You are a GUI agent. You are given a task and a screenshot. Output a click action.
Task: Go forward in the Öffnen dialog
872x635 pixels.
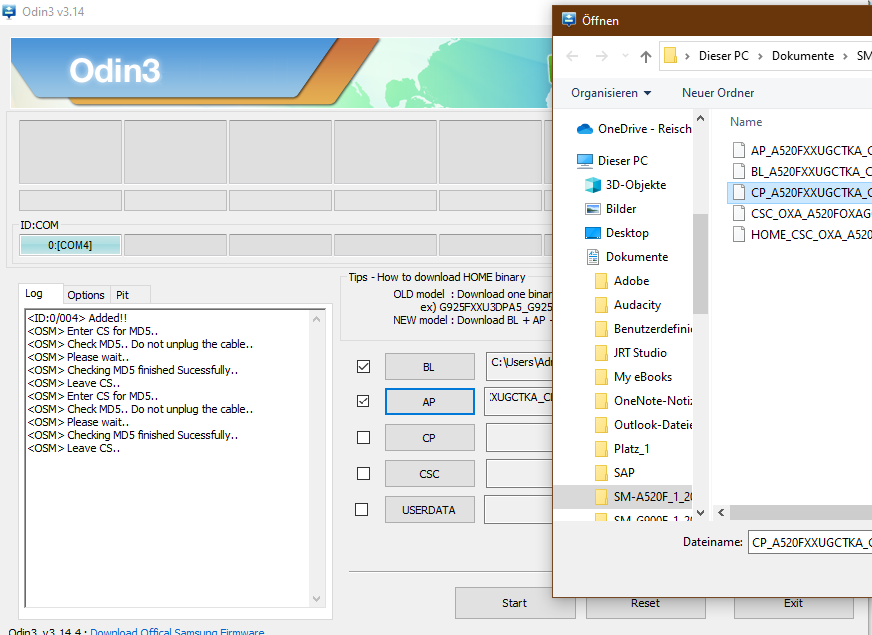[x=601, y=56]
